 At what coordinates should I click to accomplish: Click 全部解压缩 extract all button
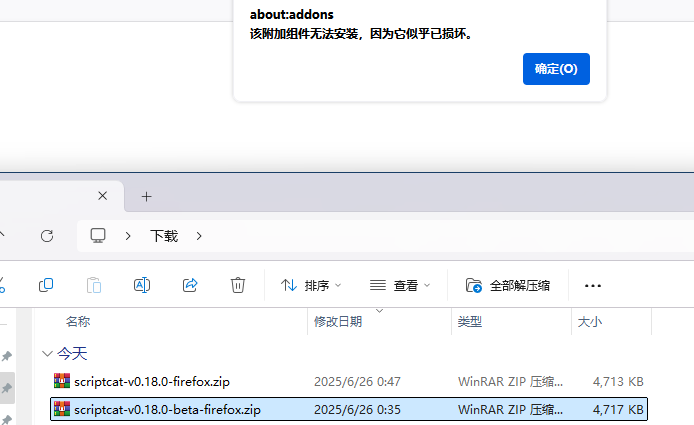pyautogui.click(x=507, y=285)
